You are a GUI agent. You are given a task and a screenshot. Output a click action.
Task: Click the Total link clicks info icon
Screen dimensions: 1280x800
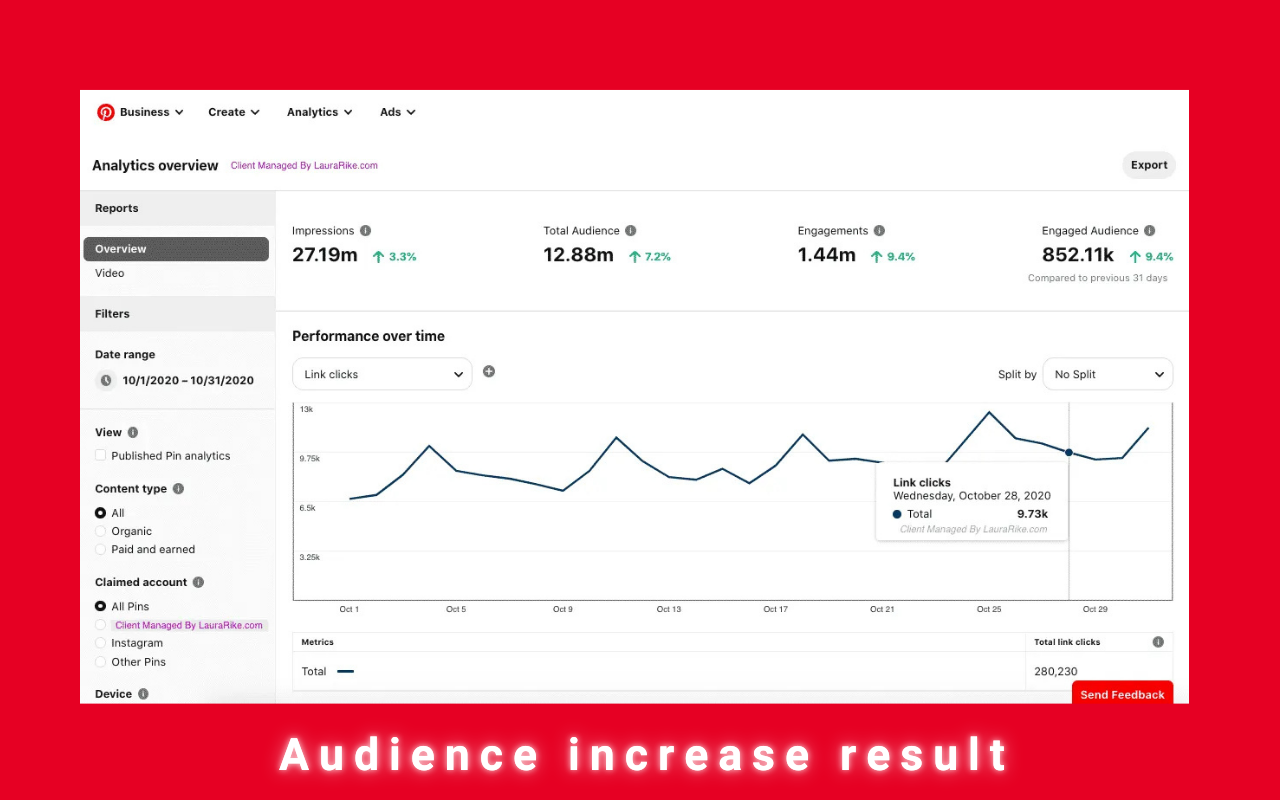pyautogui.click(x=1158, y=642)
